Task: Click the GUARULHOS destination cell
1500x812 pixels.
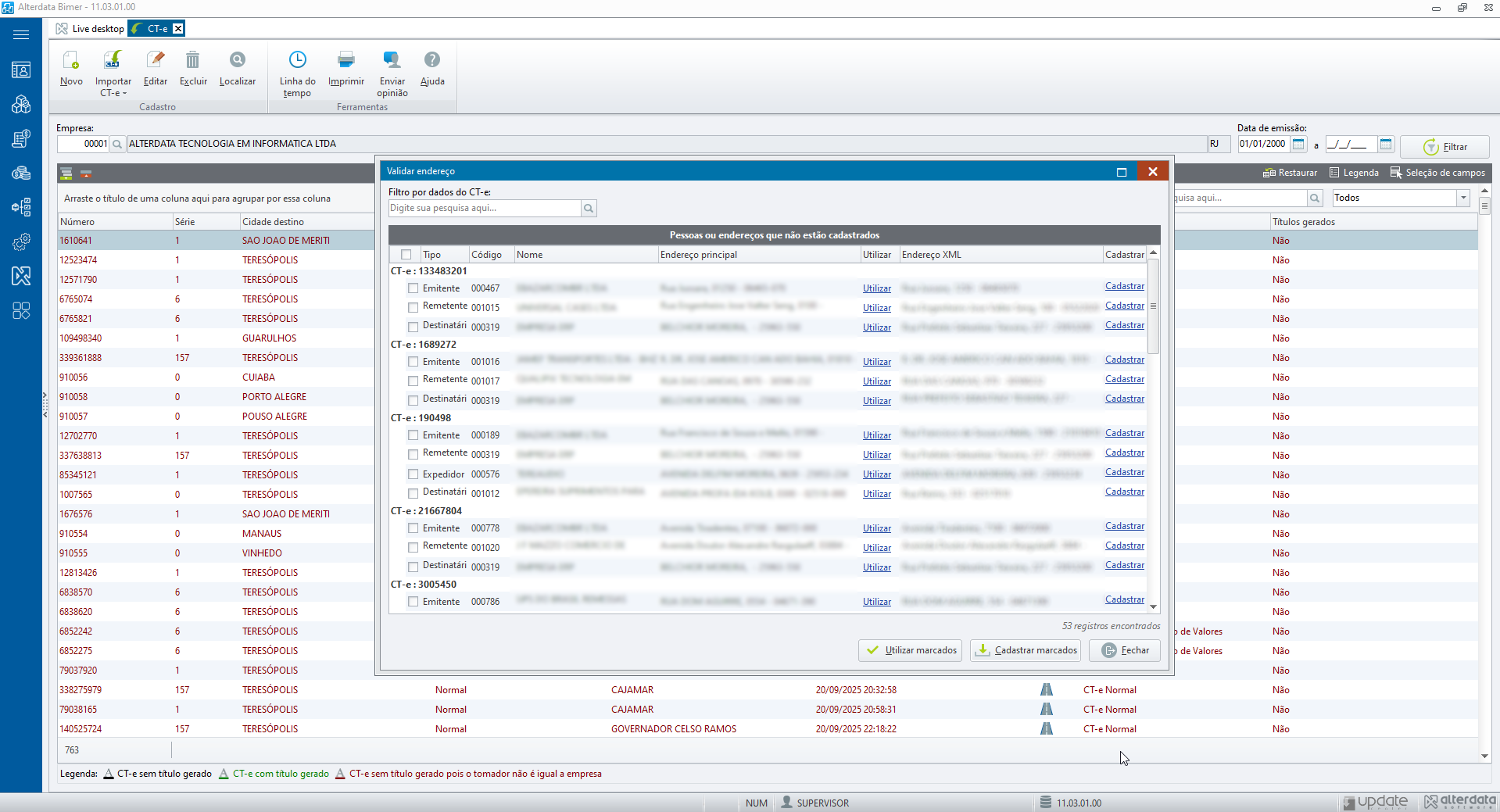Action: (x=270, y=338)
